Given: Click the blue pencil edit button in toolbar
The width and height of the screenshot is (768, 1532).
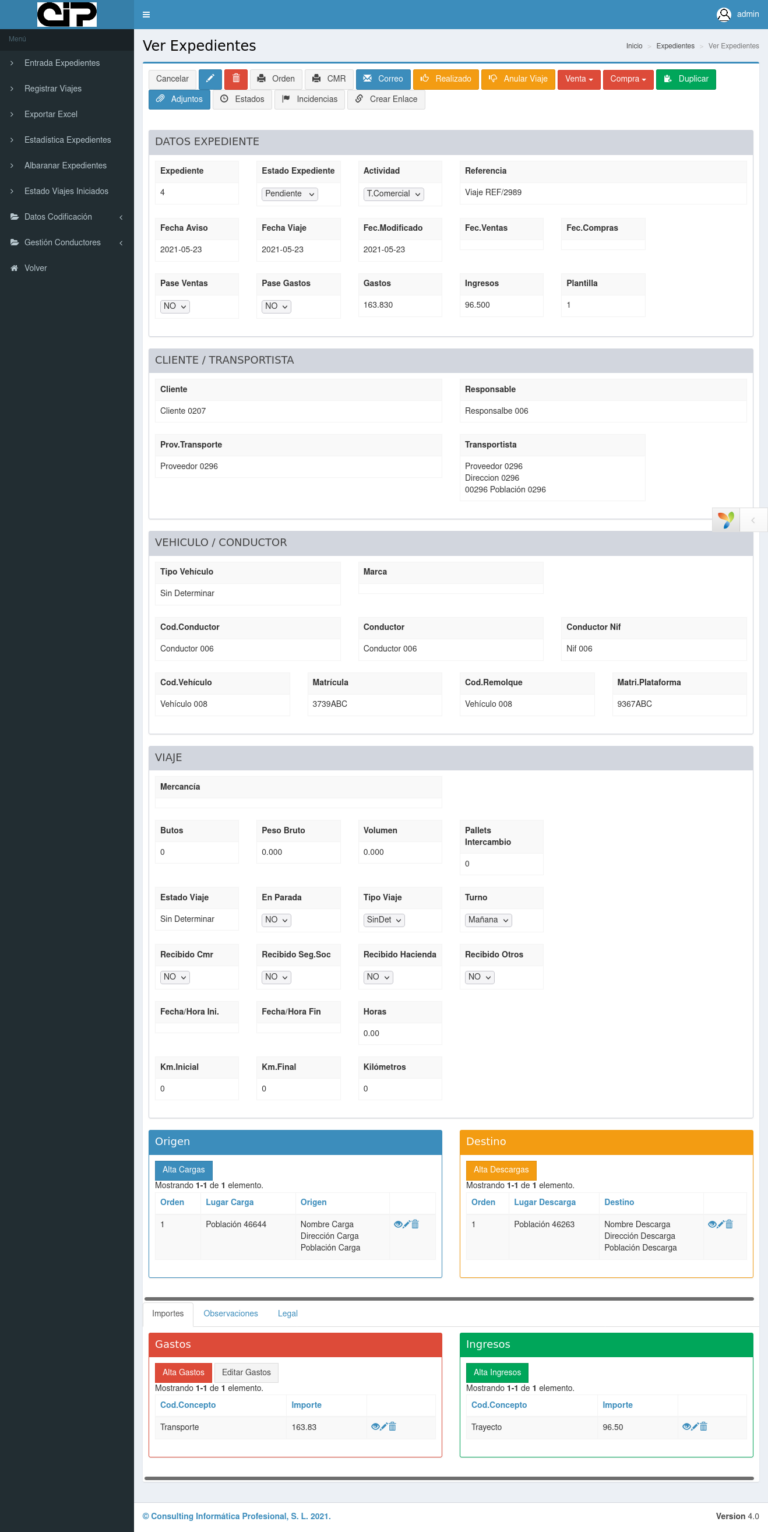Looking at the screenshot, I should 210,79.
